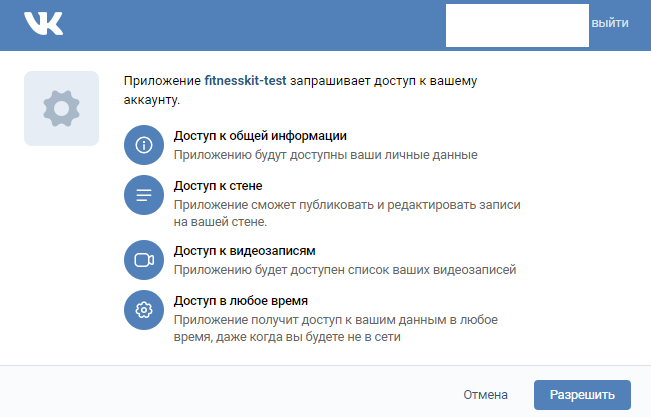651x417 pixels.
Task: Log out via the выйти link
Action: tap(610, 23)
